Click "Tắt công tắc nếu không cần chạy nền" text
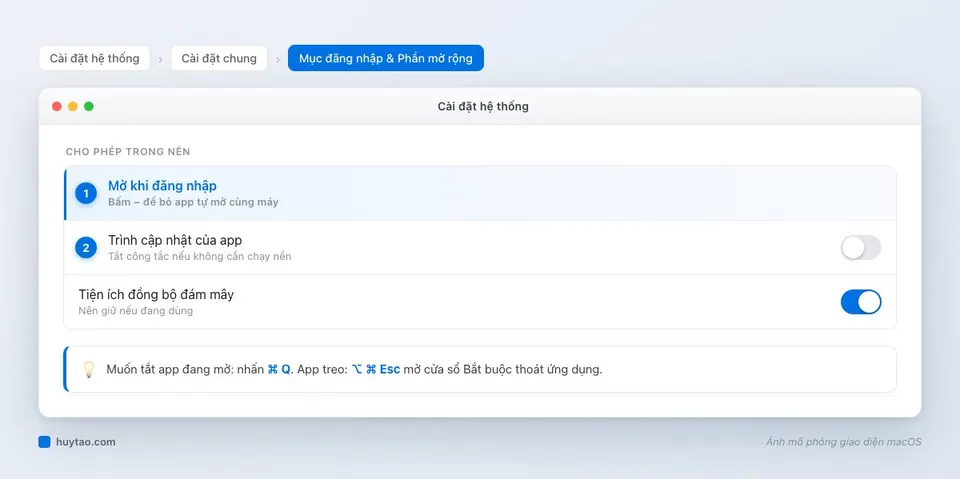This screenshot has height=479, width=960. tap(200, 256)
